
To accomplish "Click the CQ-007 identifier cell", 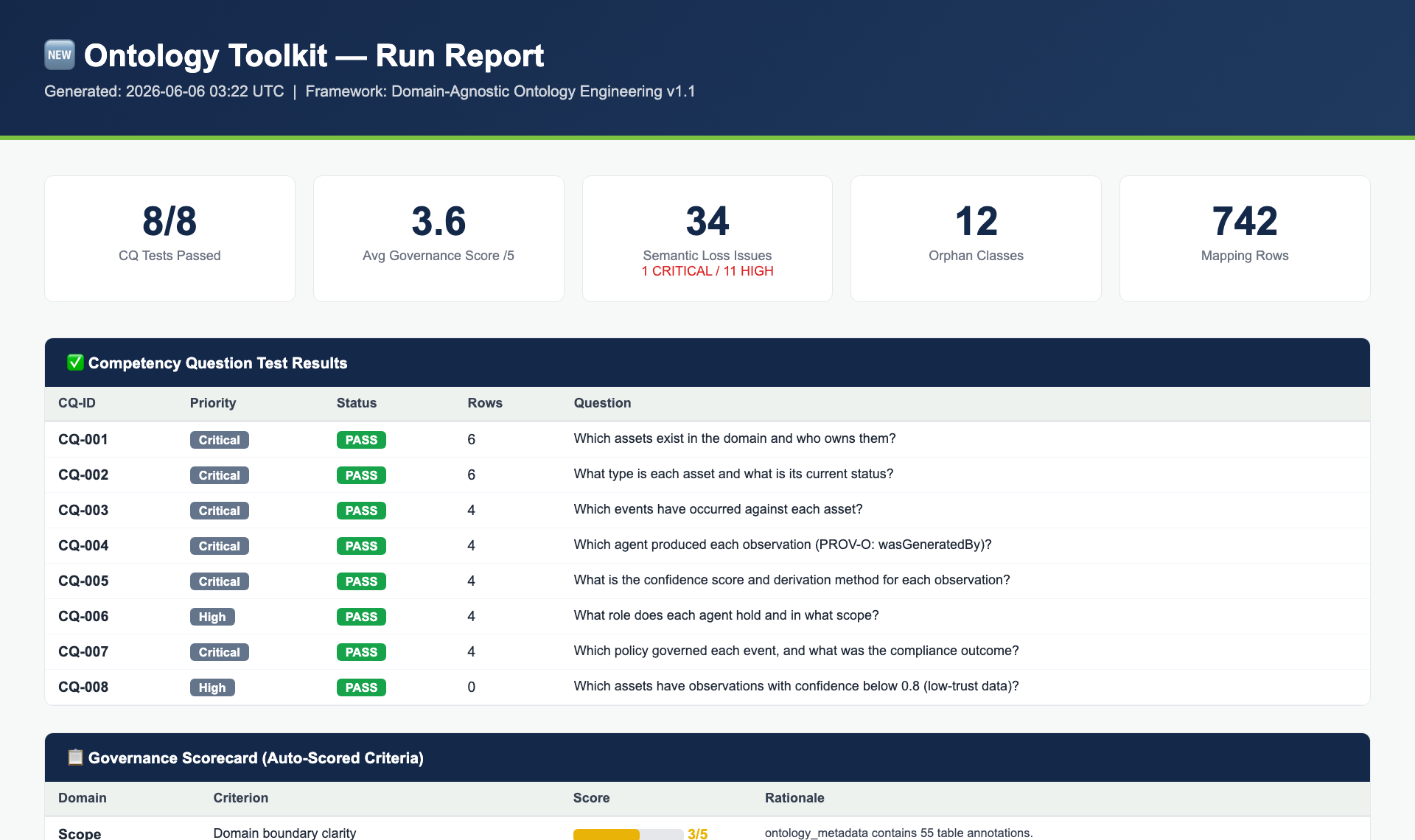I will (83, 651).
